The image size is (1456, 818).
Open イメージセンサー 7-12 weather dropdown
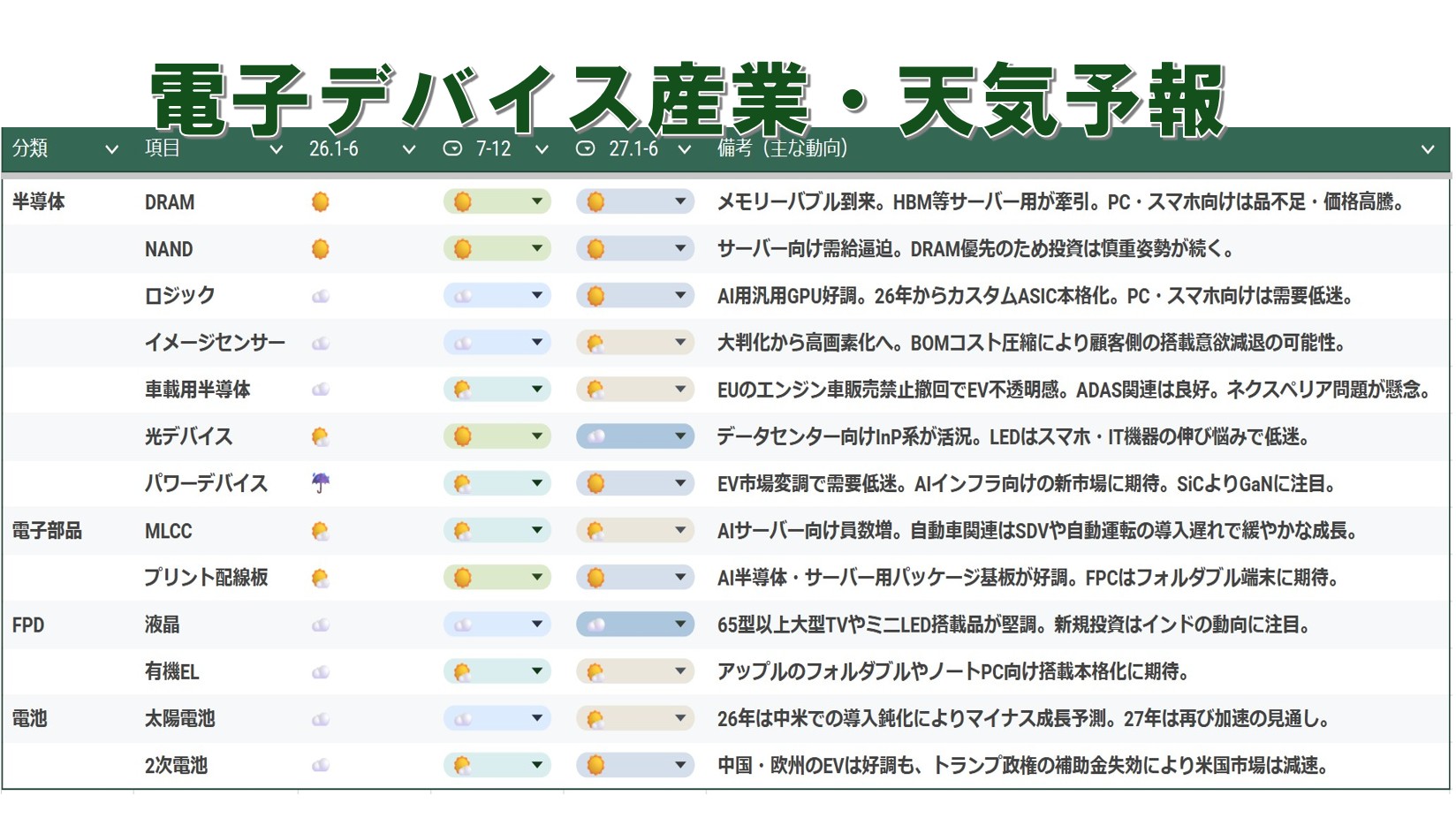497,343
